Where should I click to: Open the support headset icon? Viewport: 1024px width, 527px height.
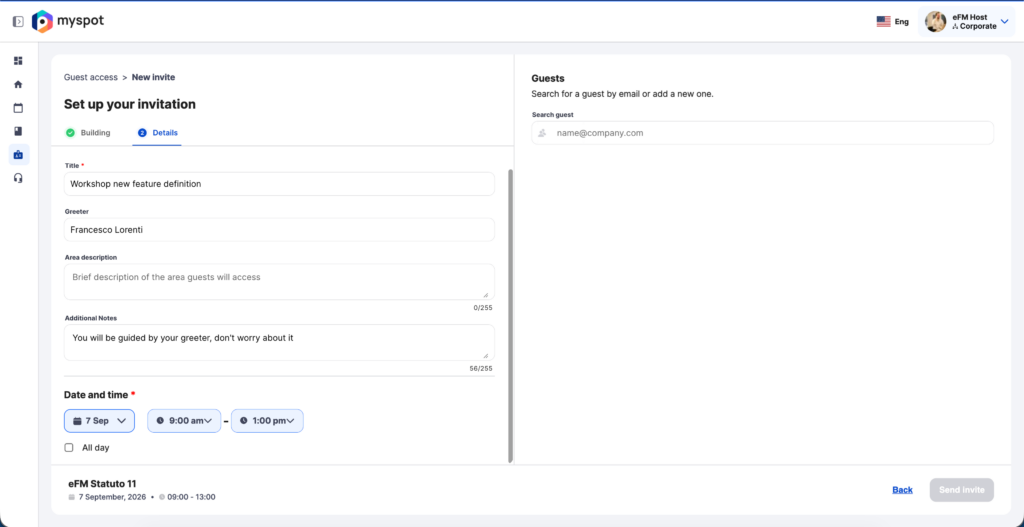point(18,178)
